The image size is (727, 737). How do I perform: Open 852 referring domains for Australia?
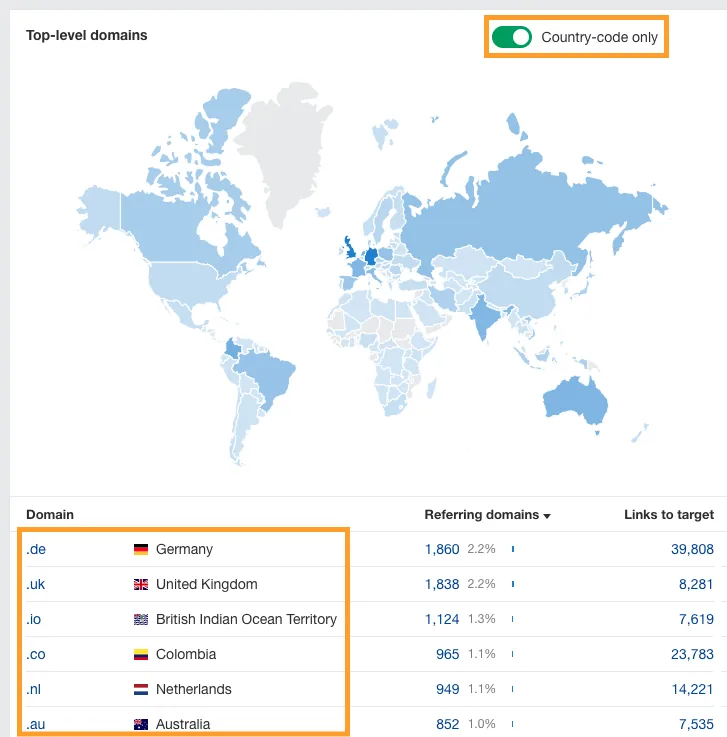pos(447,724)
